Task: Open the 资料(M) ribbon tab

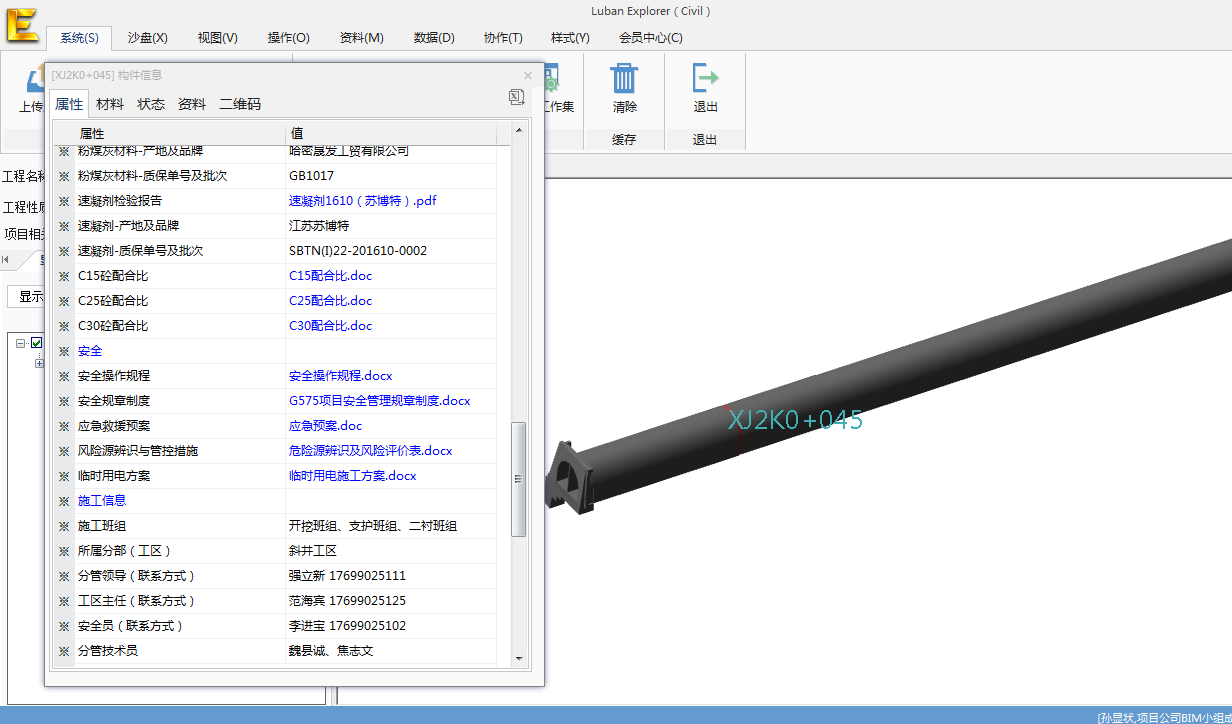Action: click(x=362, y=38)
